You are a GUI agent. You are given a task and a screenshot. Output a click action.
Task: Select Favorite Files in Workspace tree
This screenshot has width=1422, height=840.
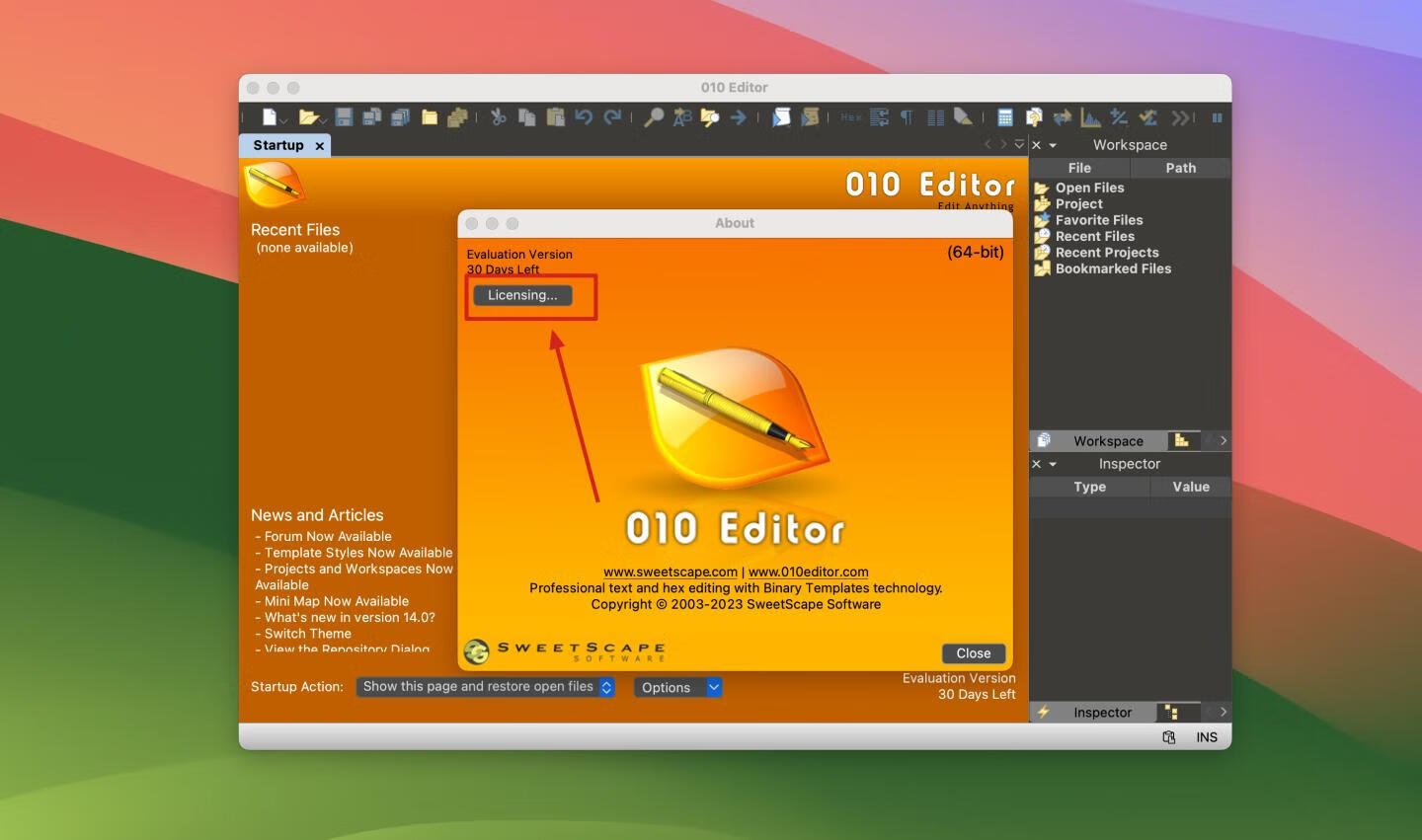(x=1098, y=220)
